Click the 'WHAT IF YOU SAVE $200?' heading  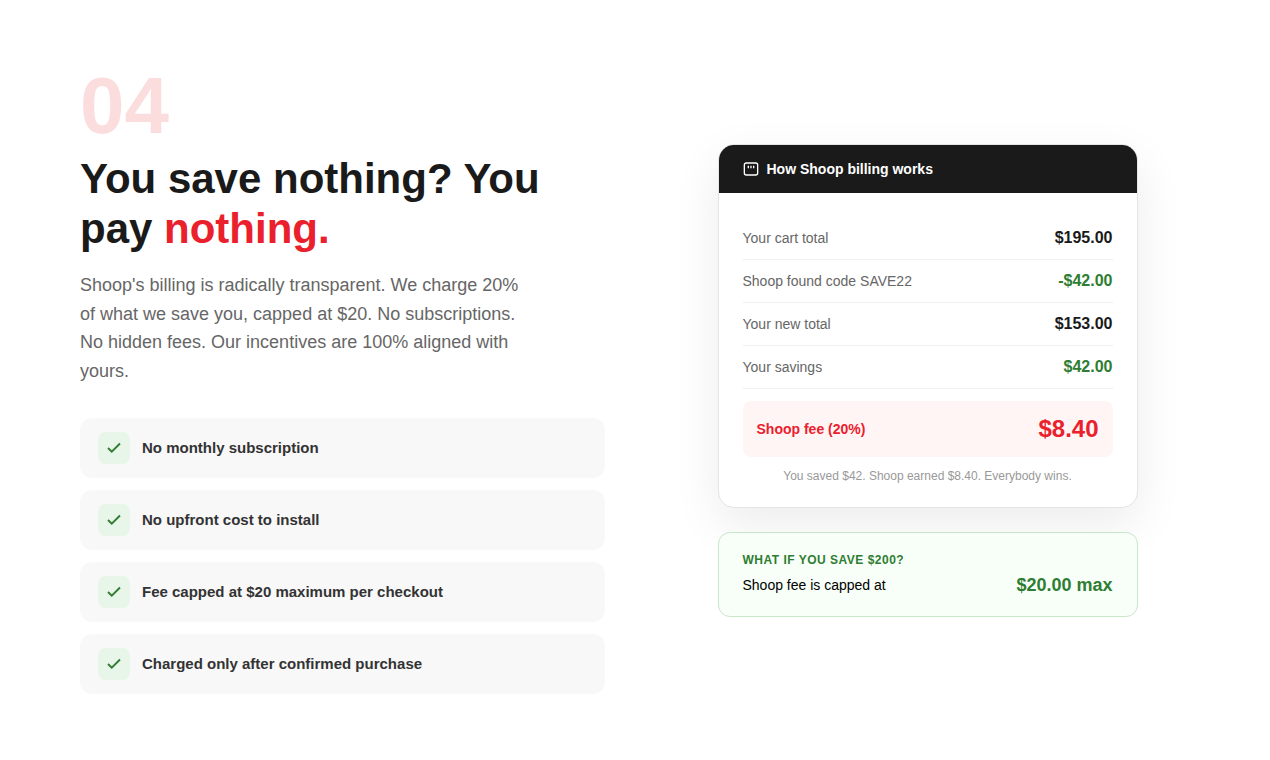(823, 560)
